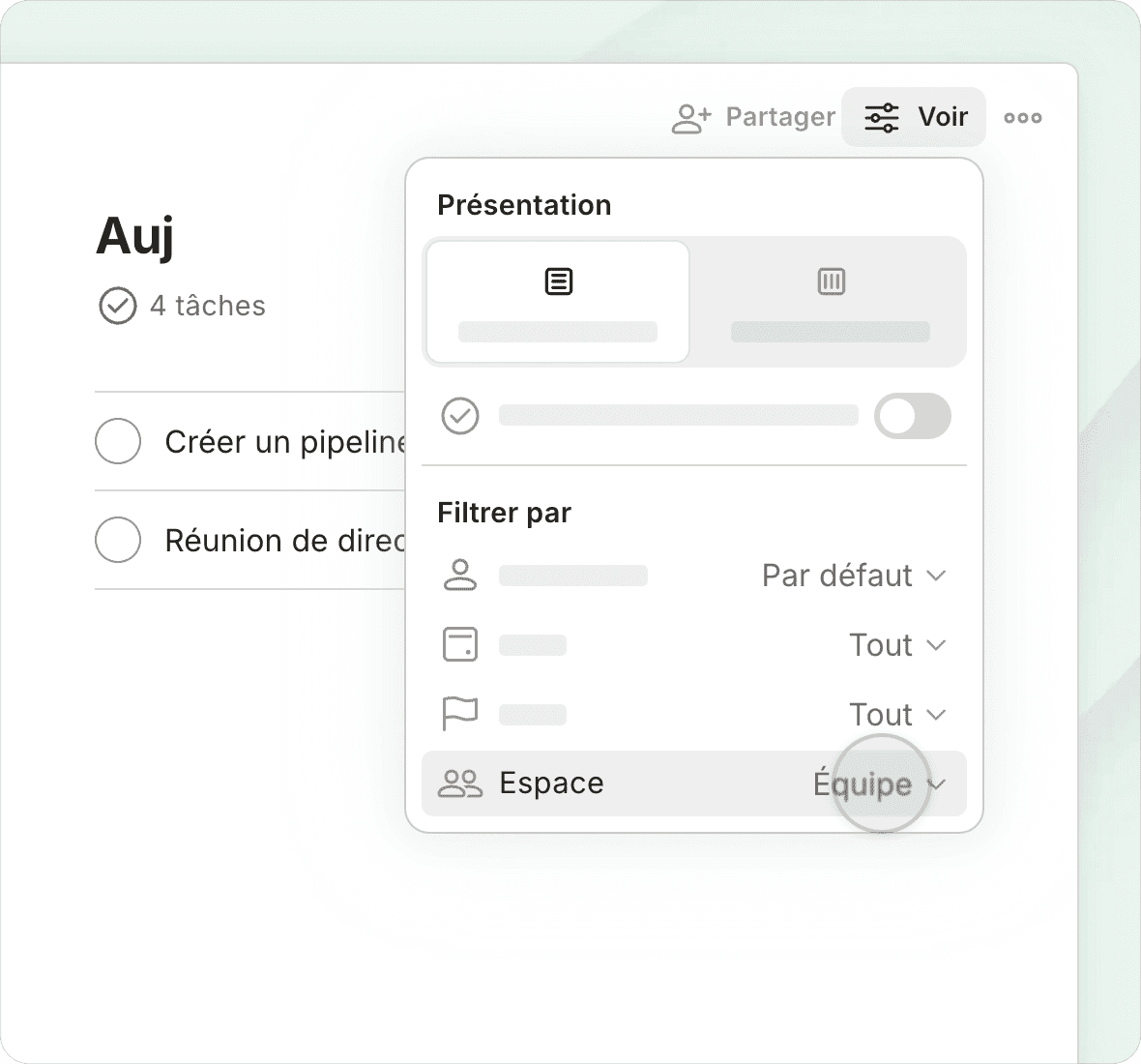Image resolution: width=1141 pixels, height=1064 pixels.
Task: Open the Voir sliders icon
Action: point(881,118)
